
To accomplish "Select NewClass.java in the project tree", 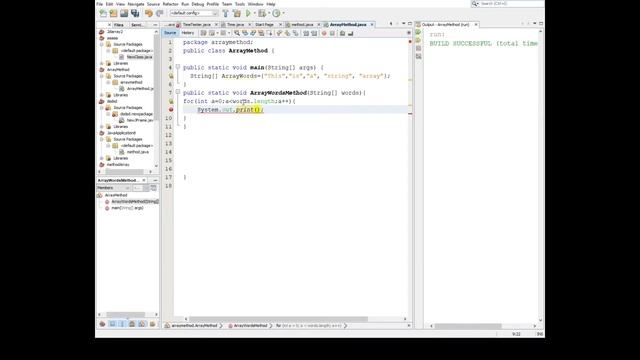I will [139, 57].
